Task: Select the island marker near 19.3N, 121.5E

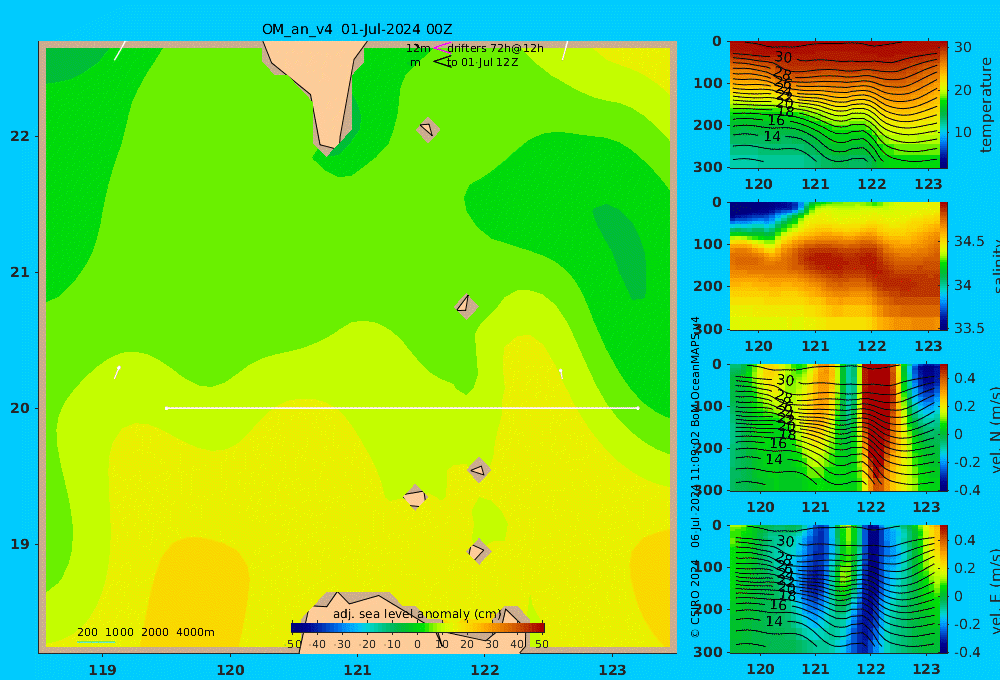Action: pyautogui.click(x=415, y=497)
